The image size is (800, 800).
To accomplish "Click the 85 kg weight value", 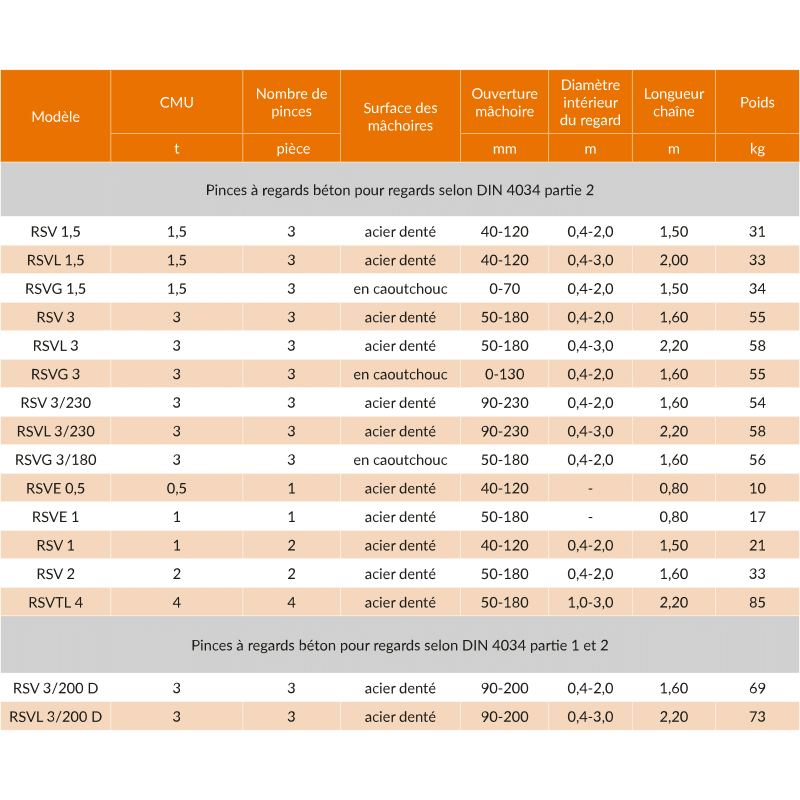I will pos(757,602).
